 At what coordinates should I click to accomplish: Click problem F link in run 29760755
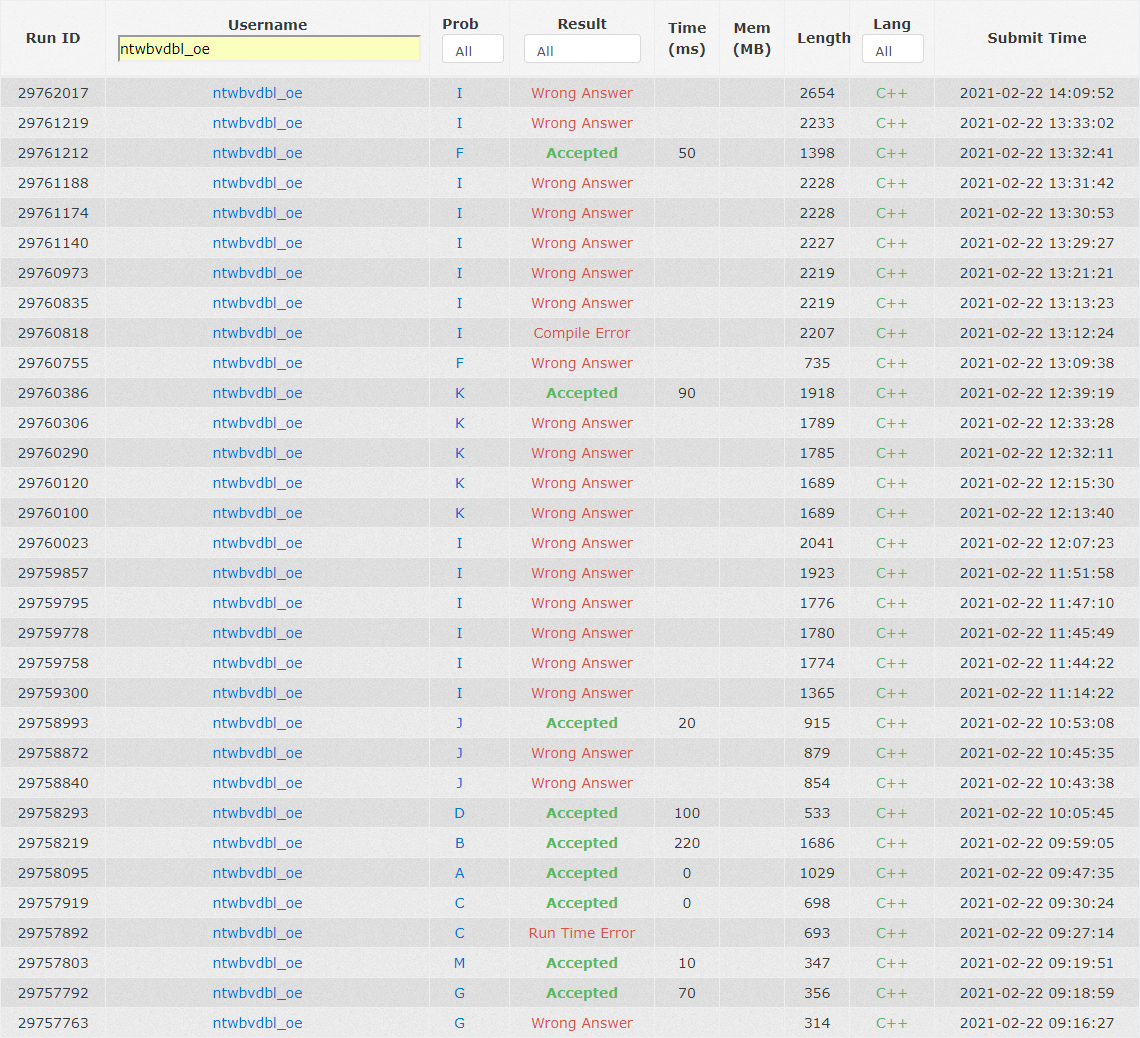[460, 363]
